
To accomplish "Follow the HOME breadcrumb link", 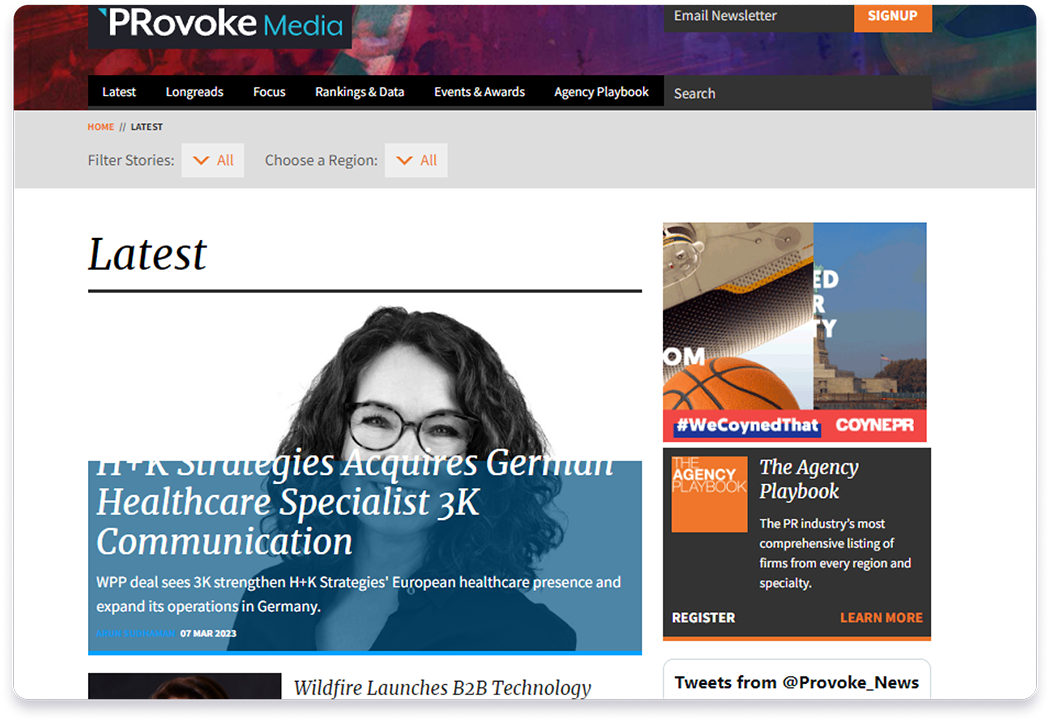I will (100, 127).
